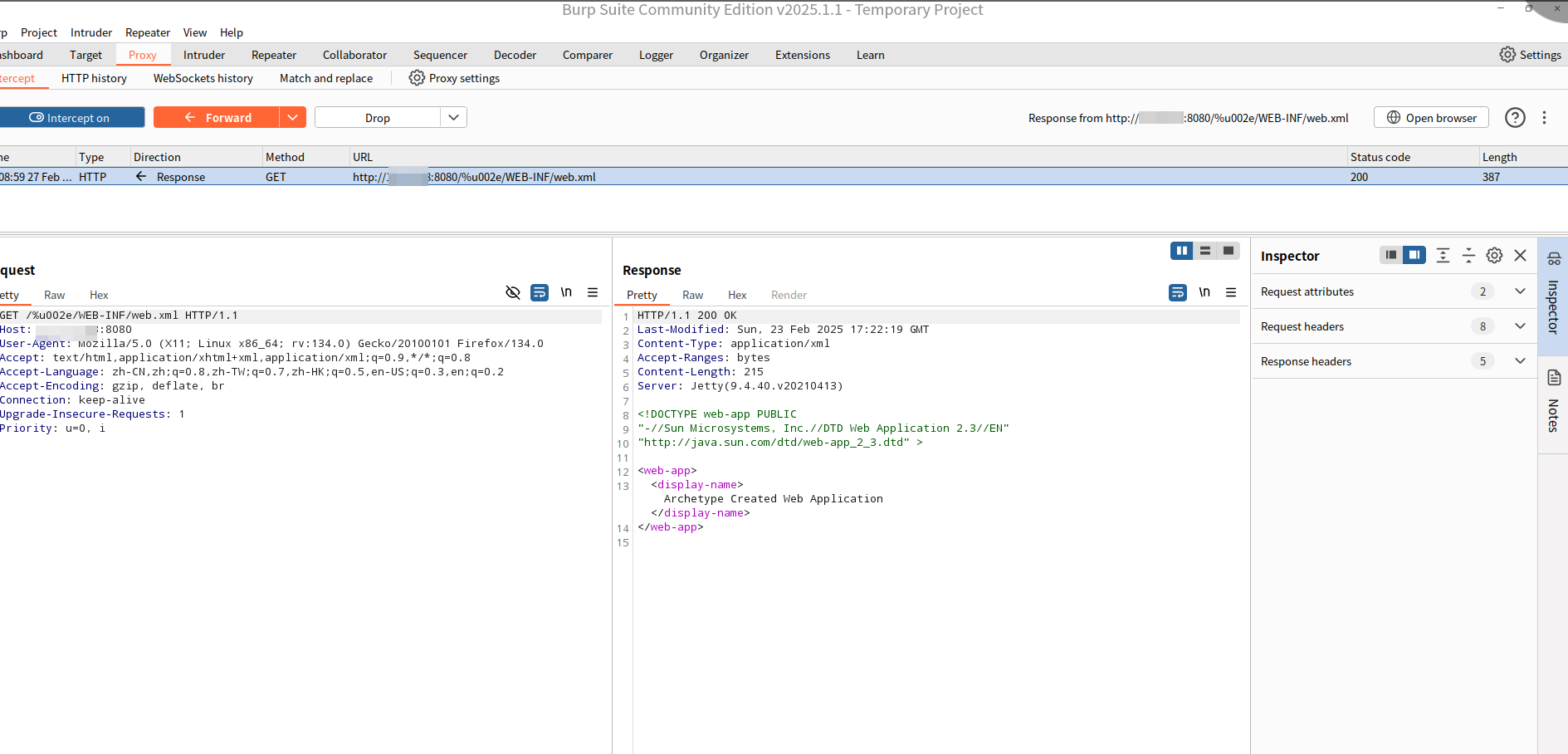Switch to the Collaborator tab

tap(354, 55)
